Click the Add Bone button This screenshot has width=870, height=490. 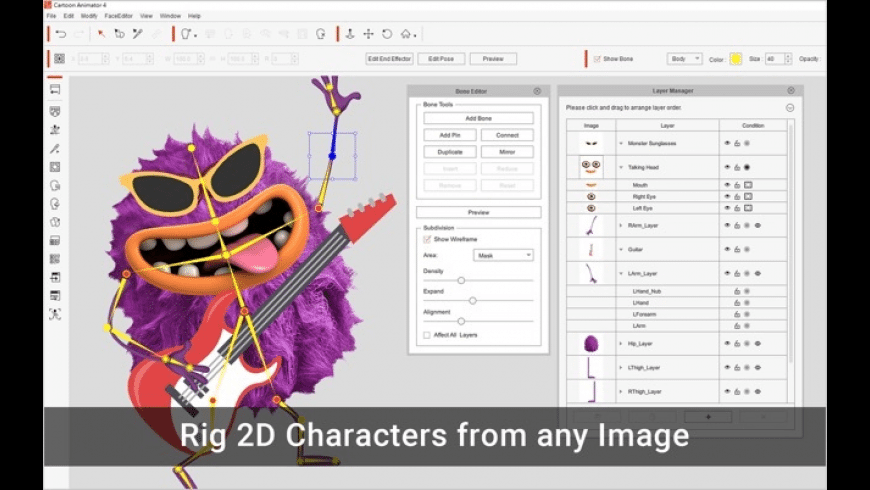tap(478, 118)
